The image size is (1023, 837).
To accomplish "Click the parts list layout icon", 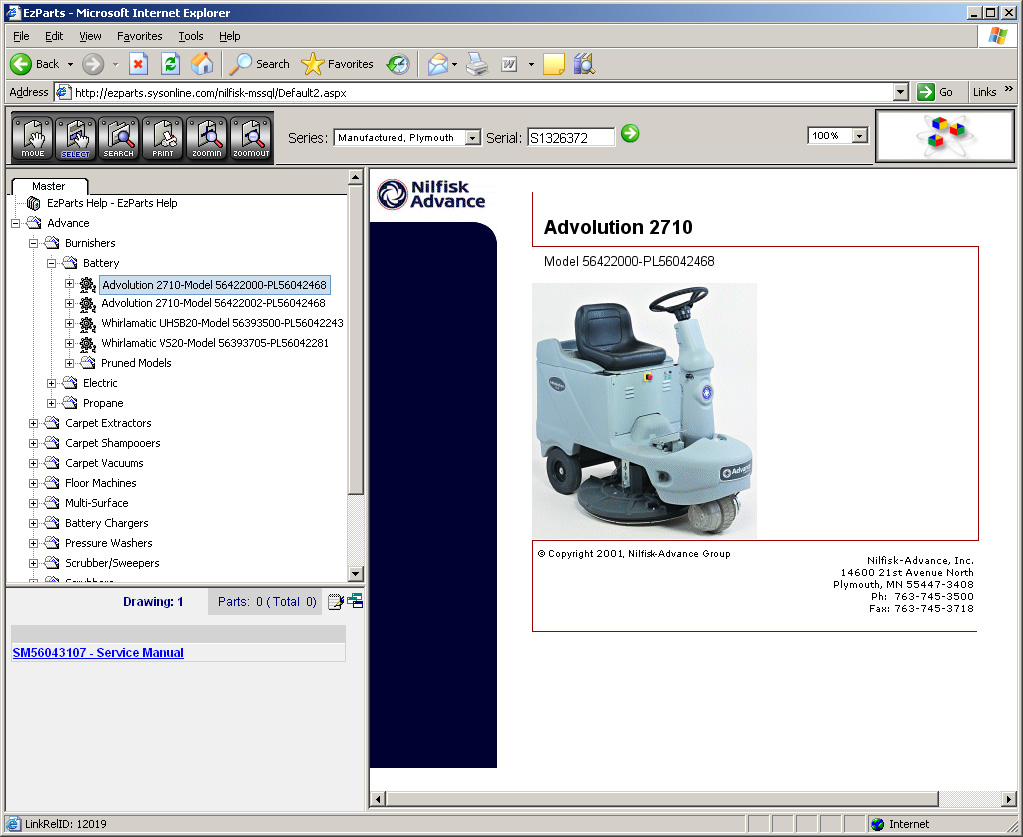I will click(355, 601).
